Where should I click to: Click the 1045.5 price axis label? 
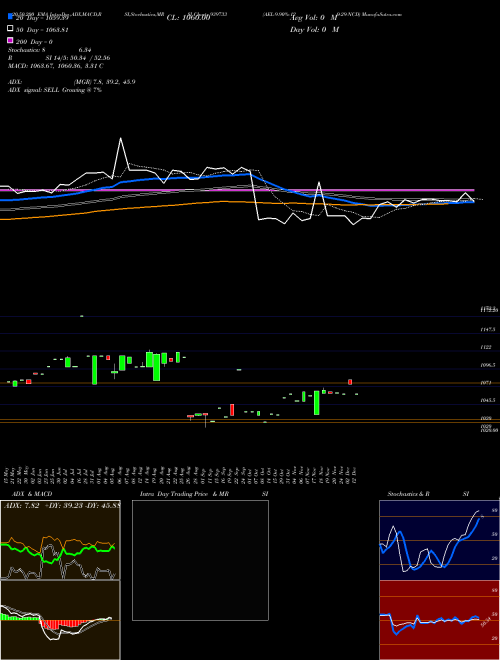[x=487, y=400]
